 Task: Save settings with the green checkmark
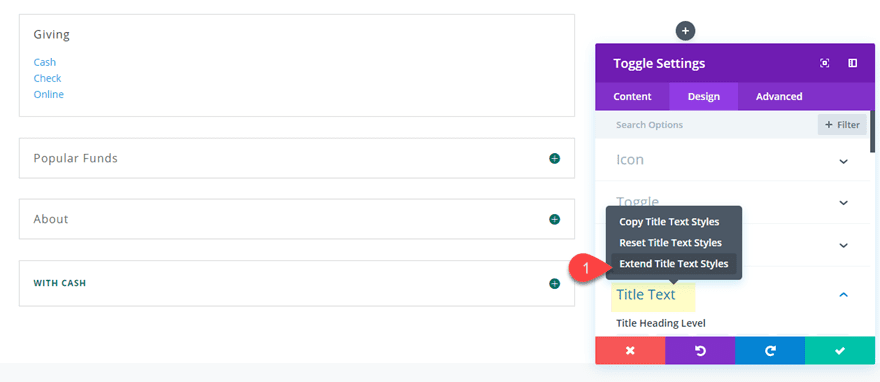click(x=840, y=351)
